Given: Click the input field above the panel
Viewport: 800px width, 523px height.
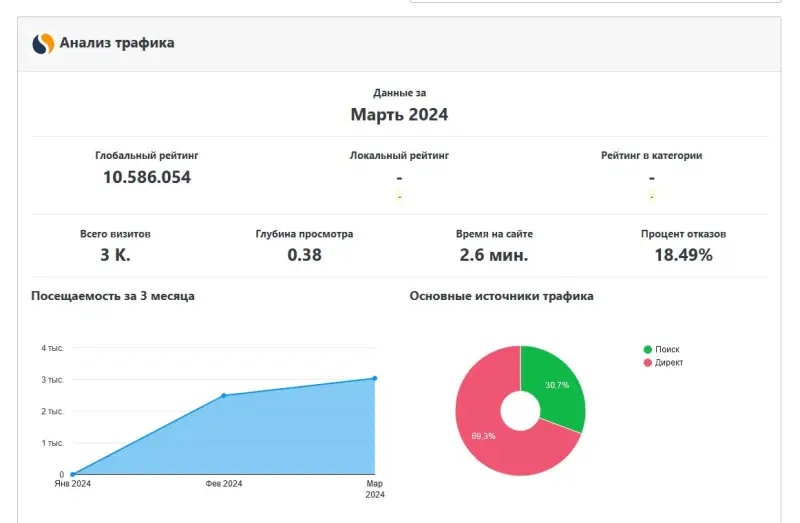Looking at the screenshot, I should pyautogui.click(x=595, y=1).
